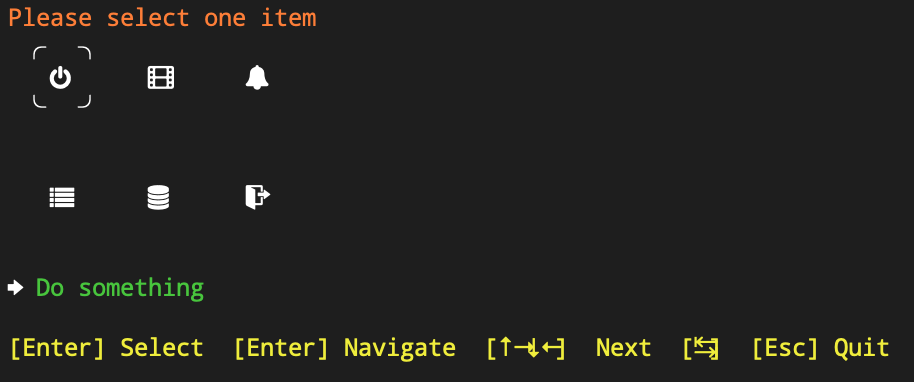Pick the door sign-out icon
This screenshot has height=382, width=914.
click(257, 197)
